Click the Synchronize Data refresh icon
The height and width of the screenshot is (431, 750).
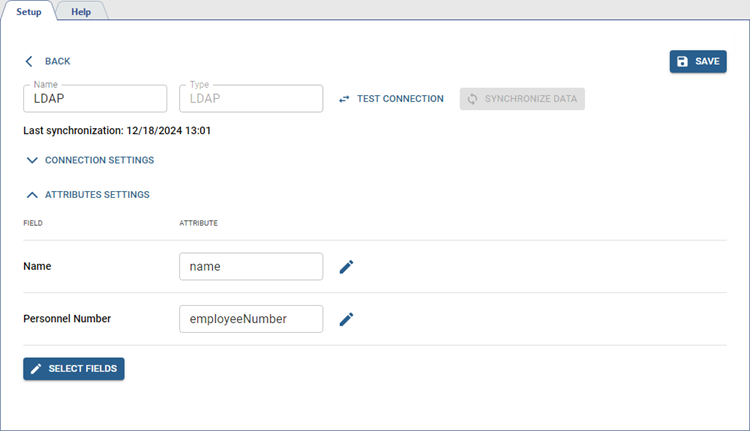472,99
